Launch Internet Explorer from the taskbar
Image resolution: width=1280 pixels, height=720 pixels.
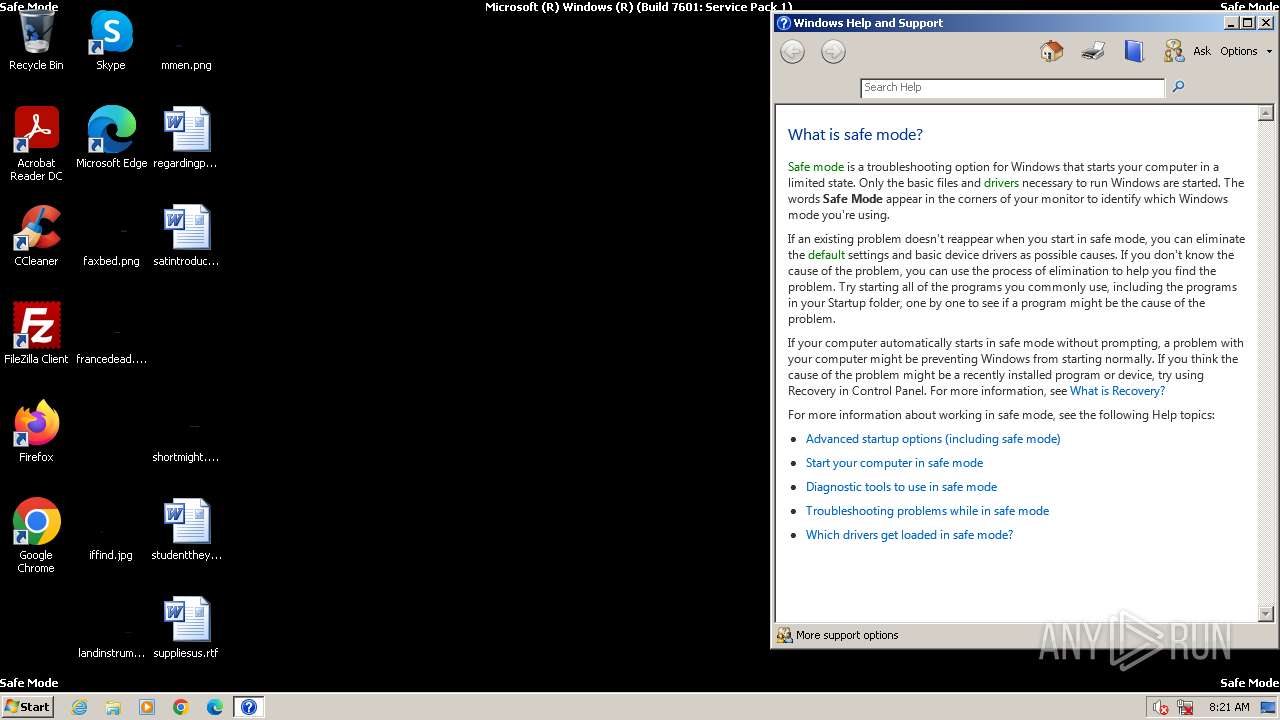[x=79, y=707]
